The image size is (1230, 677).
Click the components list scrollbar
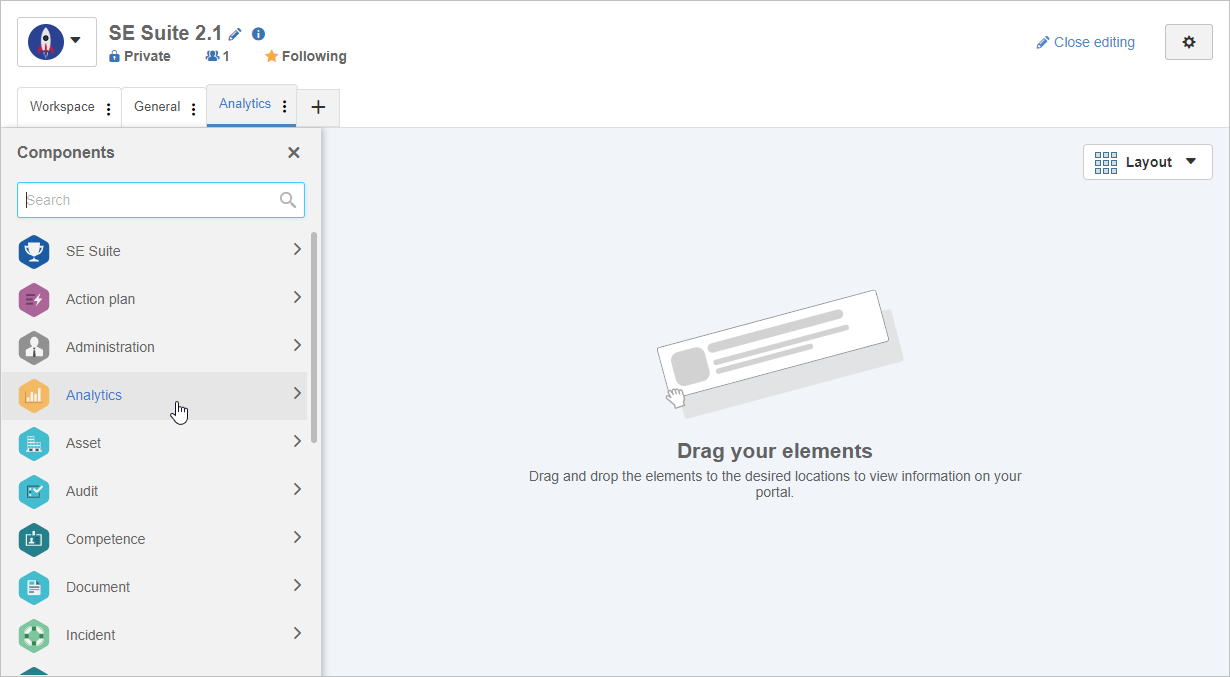314,337
